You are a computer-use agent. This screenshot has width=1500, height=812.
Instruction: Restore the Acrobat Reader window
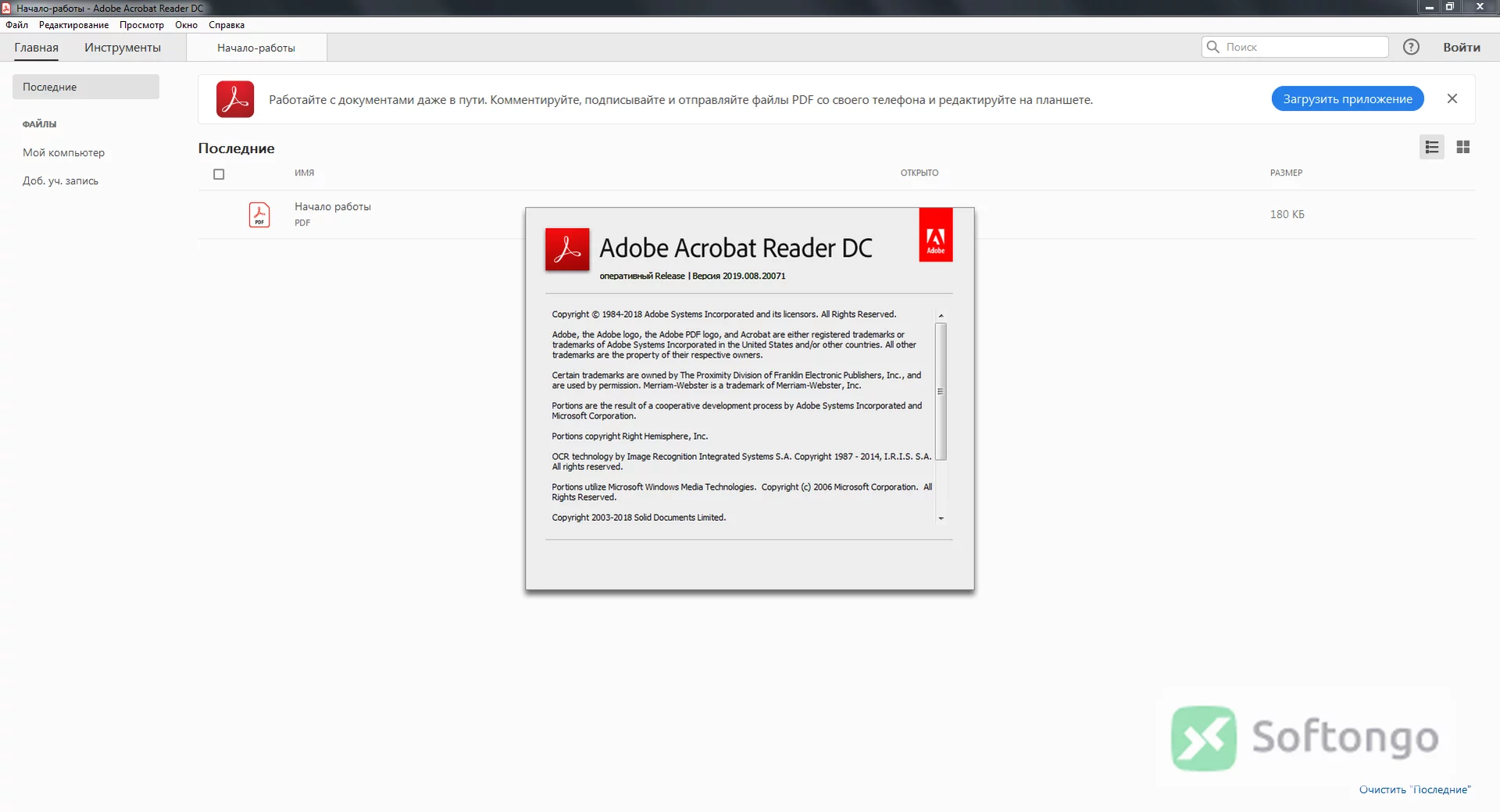(x=1450, y=7)
